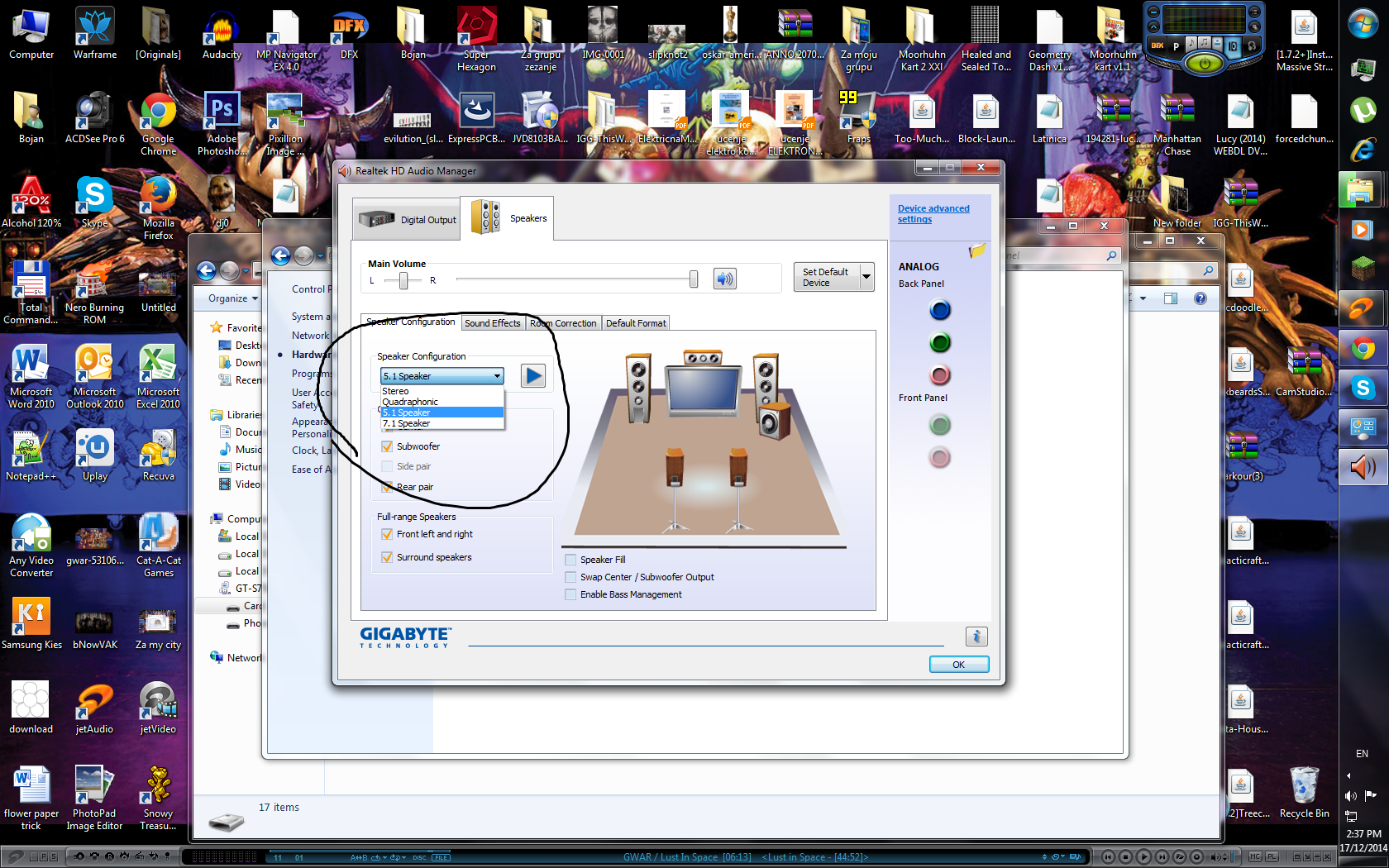Open Fraps desktop shortcut
Image resolution: width=1389 pixels, height=868 pixels.
(x=858, y=118)
